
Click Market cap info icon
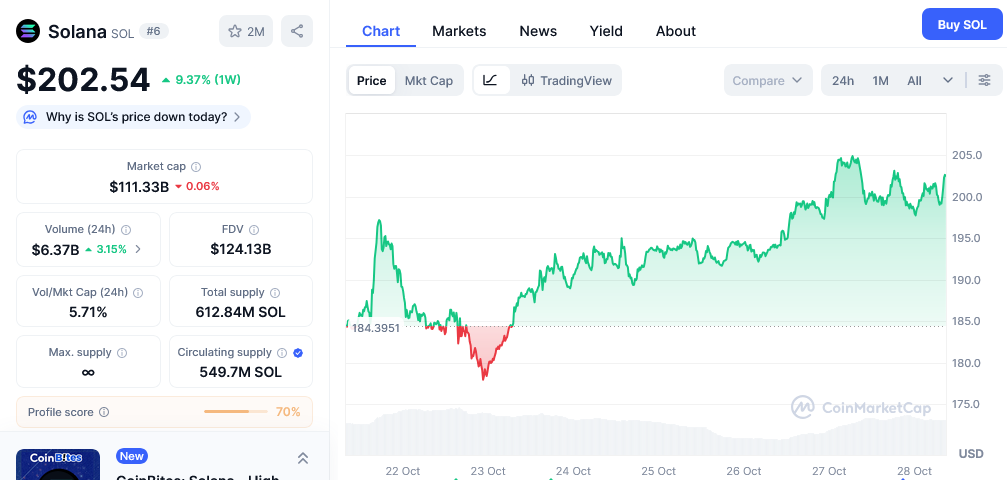pyautogui.click(x=196, y=167)
